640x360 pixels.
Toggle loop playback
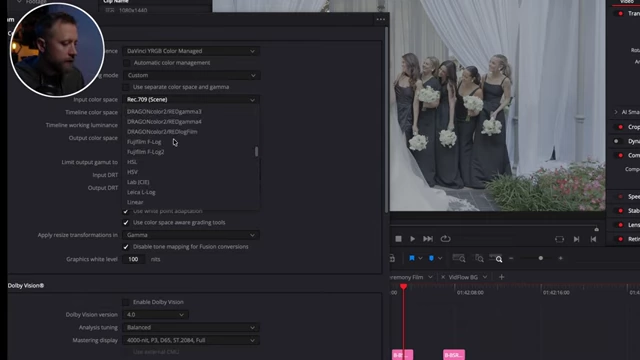(445, 239)
